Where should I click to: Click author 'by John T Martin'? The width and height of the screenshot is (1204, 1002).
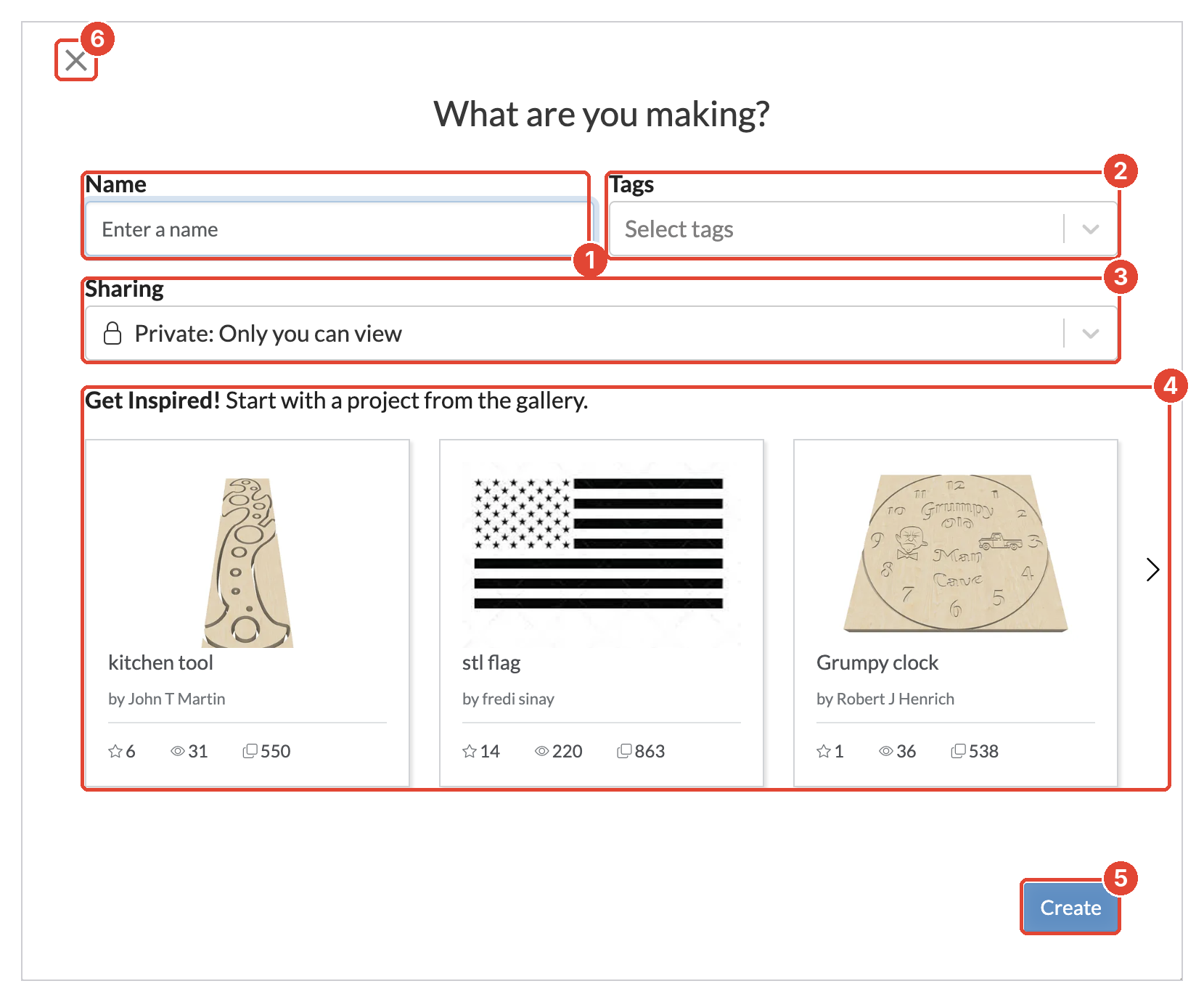[x=166, y=699]
